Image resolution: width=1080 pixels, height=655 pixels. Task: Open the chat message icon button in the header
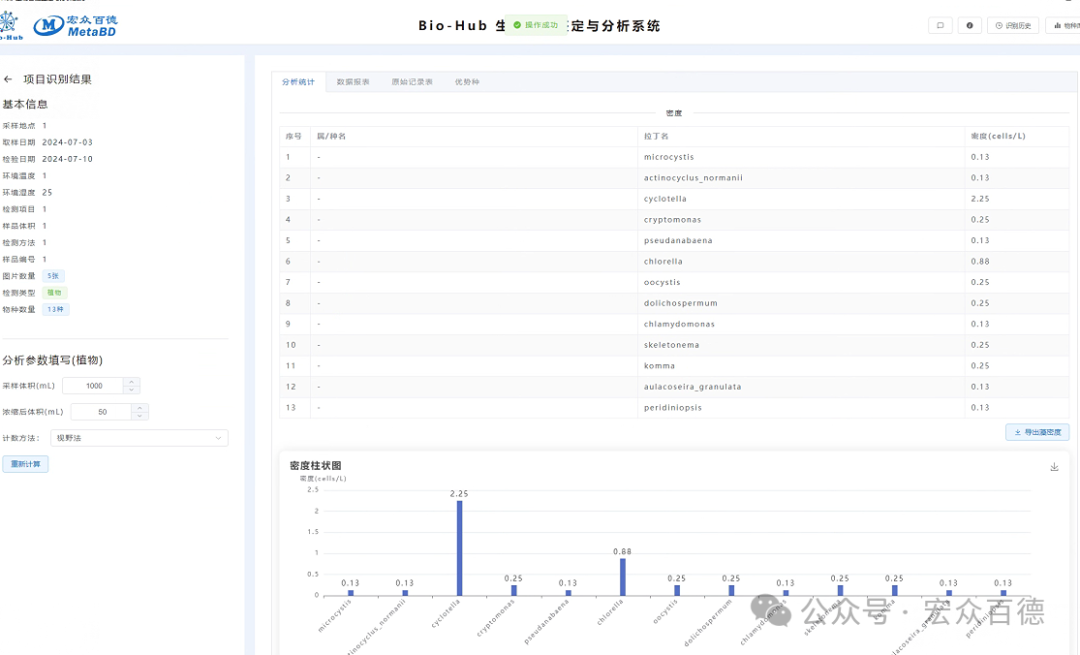pos(940,25)
